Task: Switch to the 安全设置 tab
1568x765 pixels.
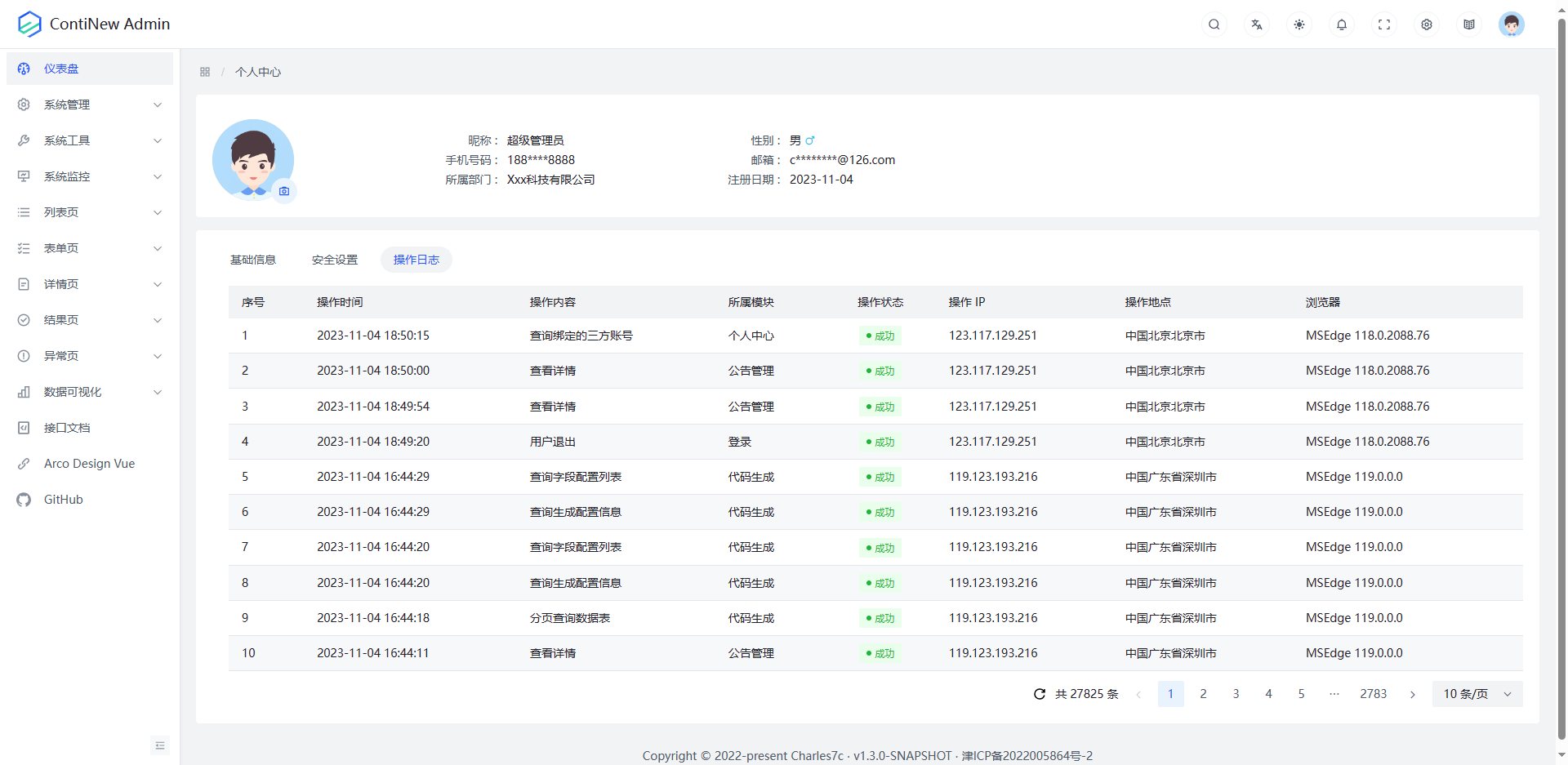Action: point(335,260)
